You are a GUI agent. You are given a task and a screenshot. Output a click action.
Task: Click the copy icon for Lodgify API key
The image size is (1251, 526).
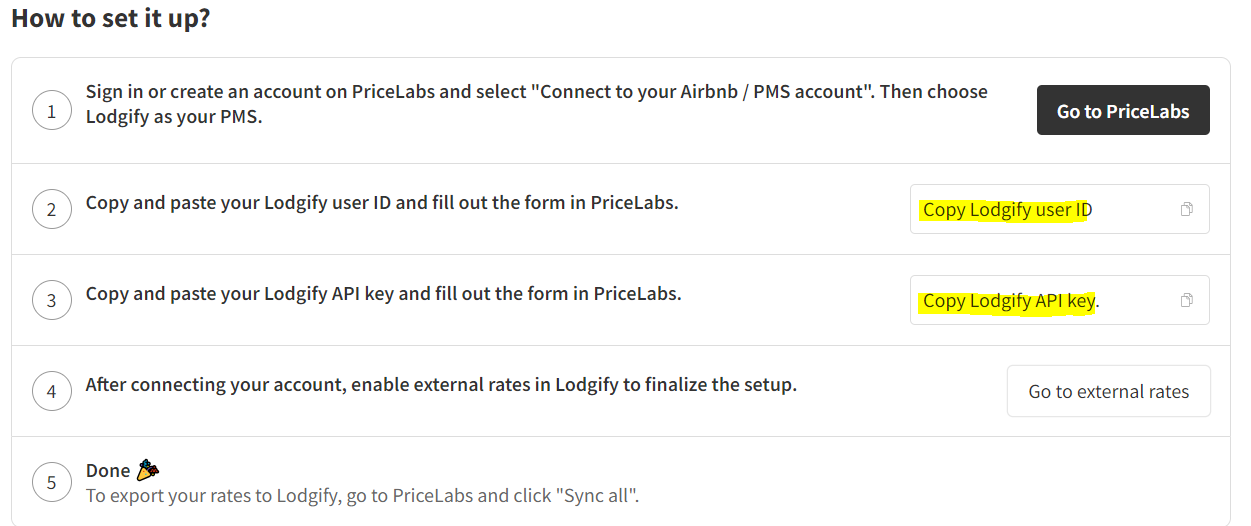pos(1186,300)
